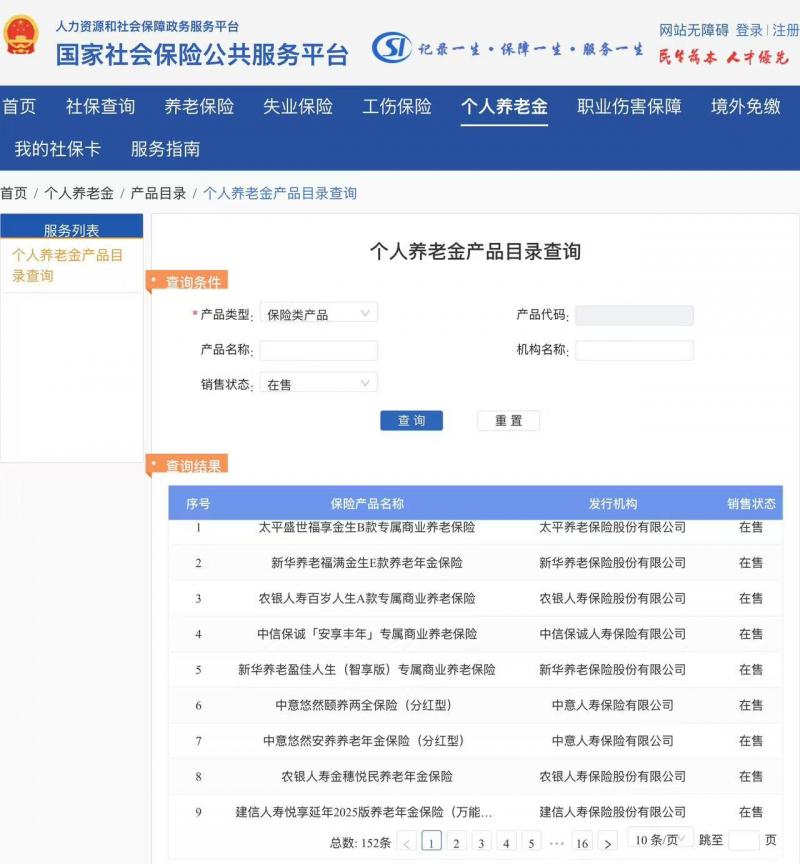Select row 中信保诚「安享丰年」专属商业养老保险
800x864 pixels.
click(x=475, y=634)
